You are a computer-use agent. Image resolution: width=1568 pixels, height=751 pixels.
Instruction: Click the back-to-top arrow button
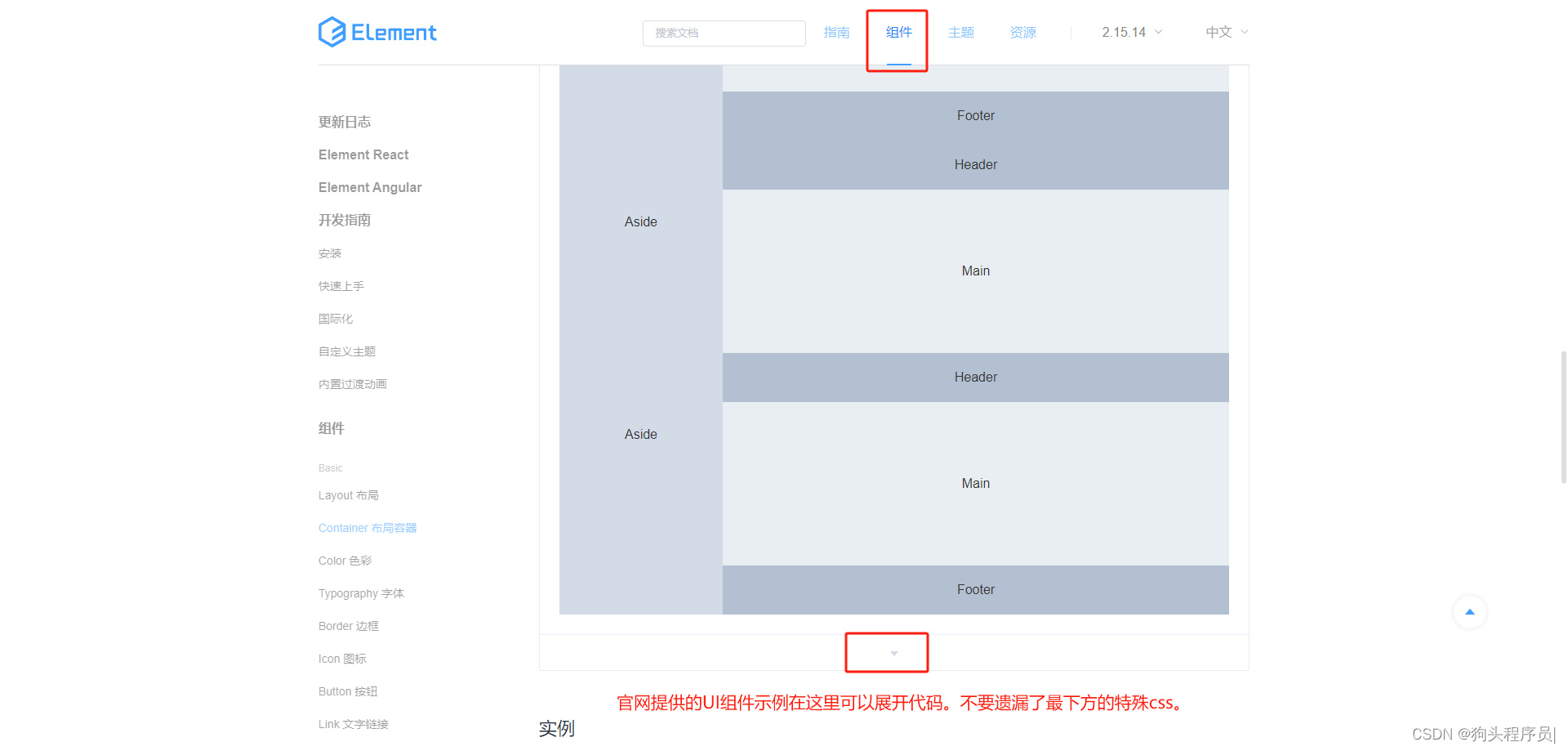point(1470,612)
